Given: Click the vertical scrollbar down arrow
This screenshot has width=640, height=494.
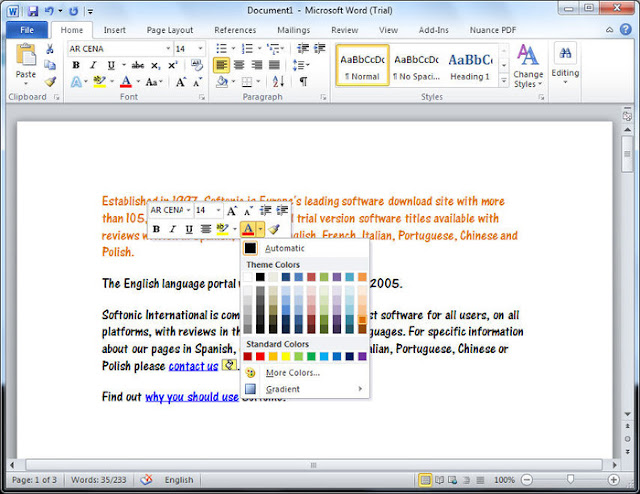Looking at the screenshot, I should click(x=627, y=414).
